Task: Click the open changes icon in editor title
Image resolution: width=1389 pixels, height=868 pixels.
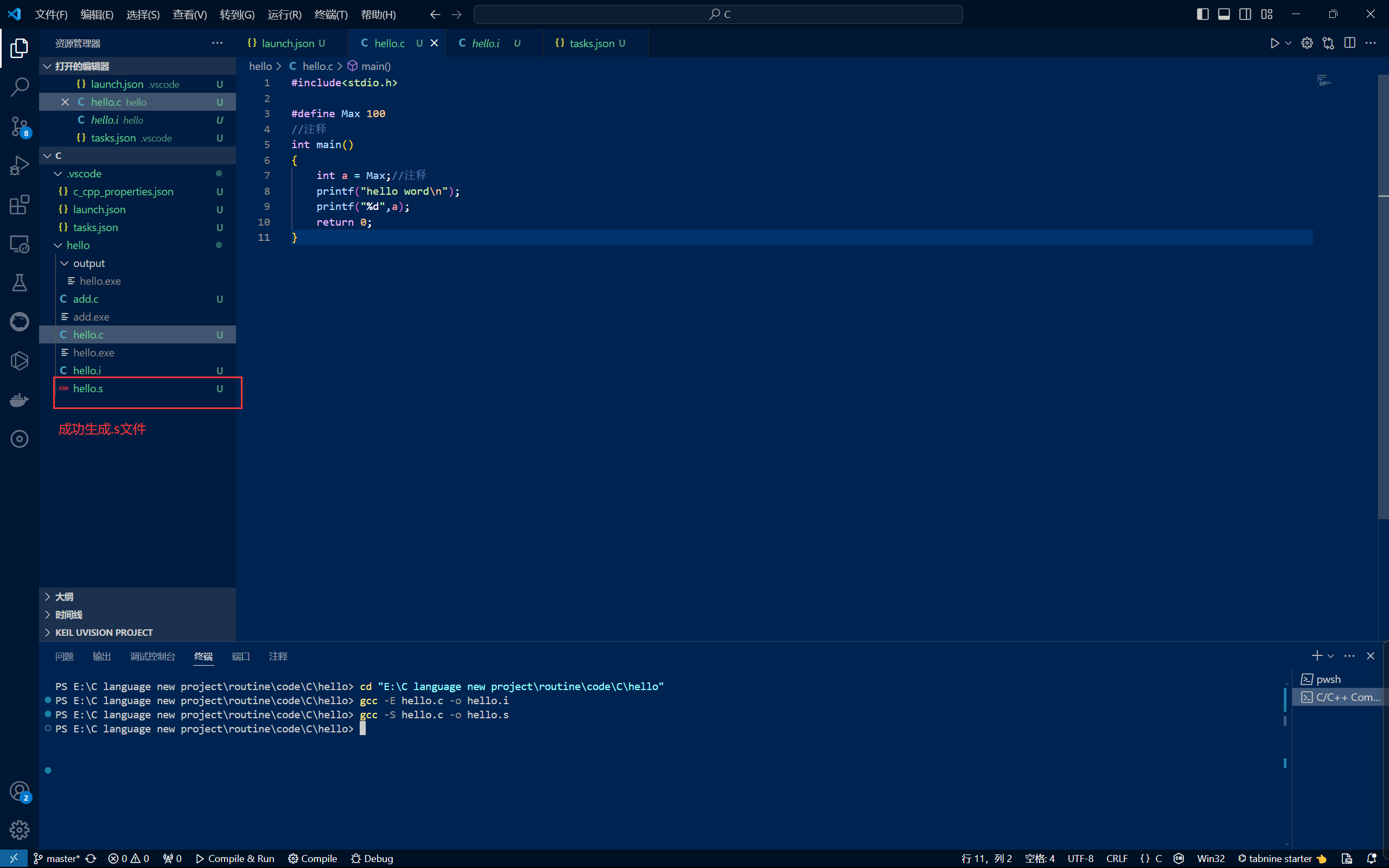Action: pos(1328,43)
